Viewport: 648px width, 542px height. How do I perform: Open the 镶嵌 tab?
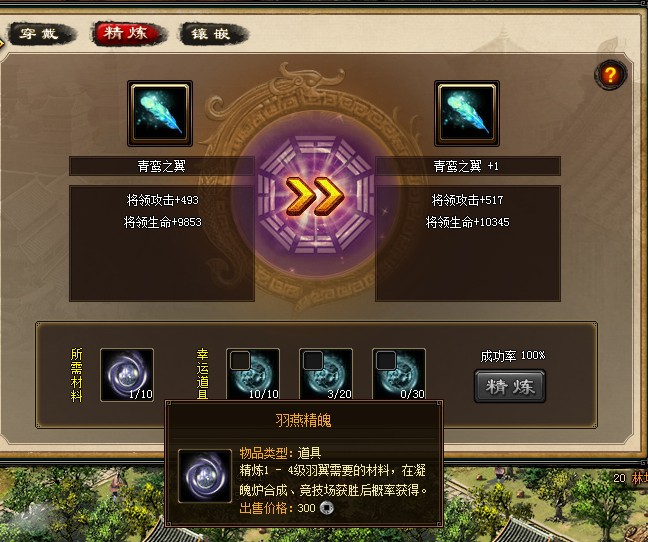(x=212, y=34)
